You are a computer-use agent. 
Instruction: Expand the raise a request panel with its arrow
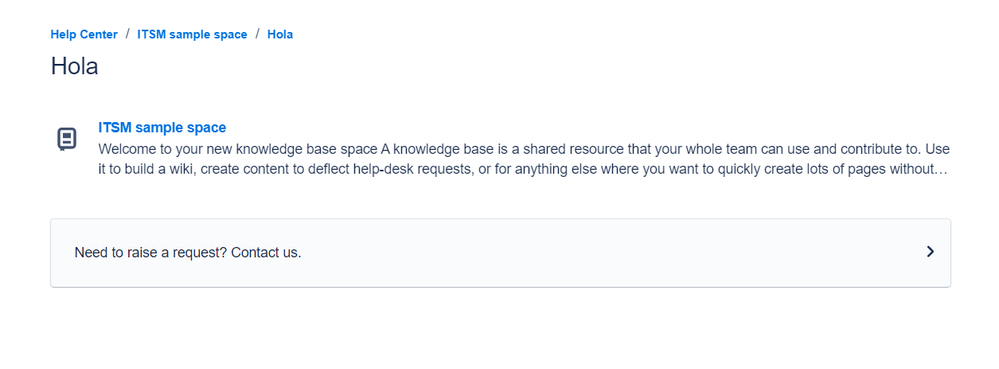point(930,252)
